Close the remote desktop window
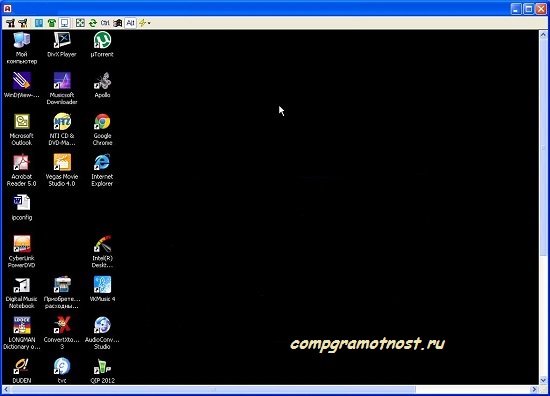This screenshot has width=550, height=396. (x=541, y=9)
